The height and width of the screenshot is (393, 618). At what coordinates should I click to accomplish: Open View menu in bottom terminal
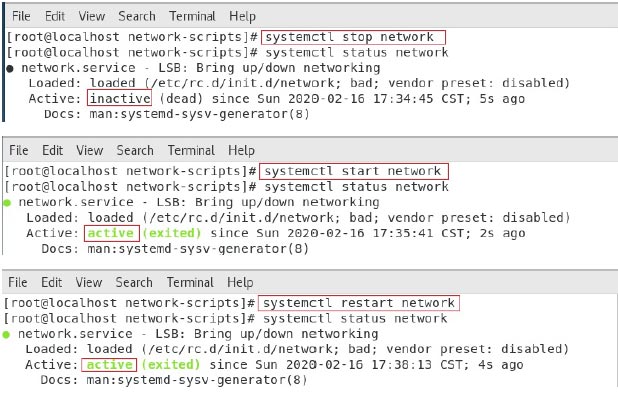(89, 282)
